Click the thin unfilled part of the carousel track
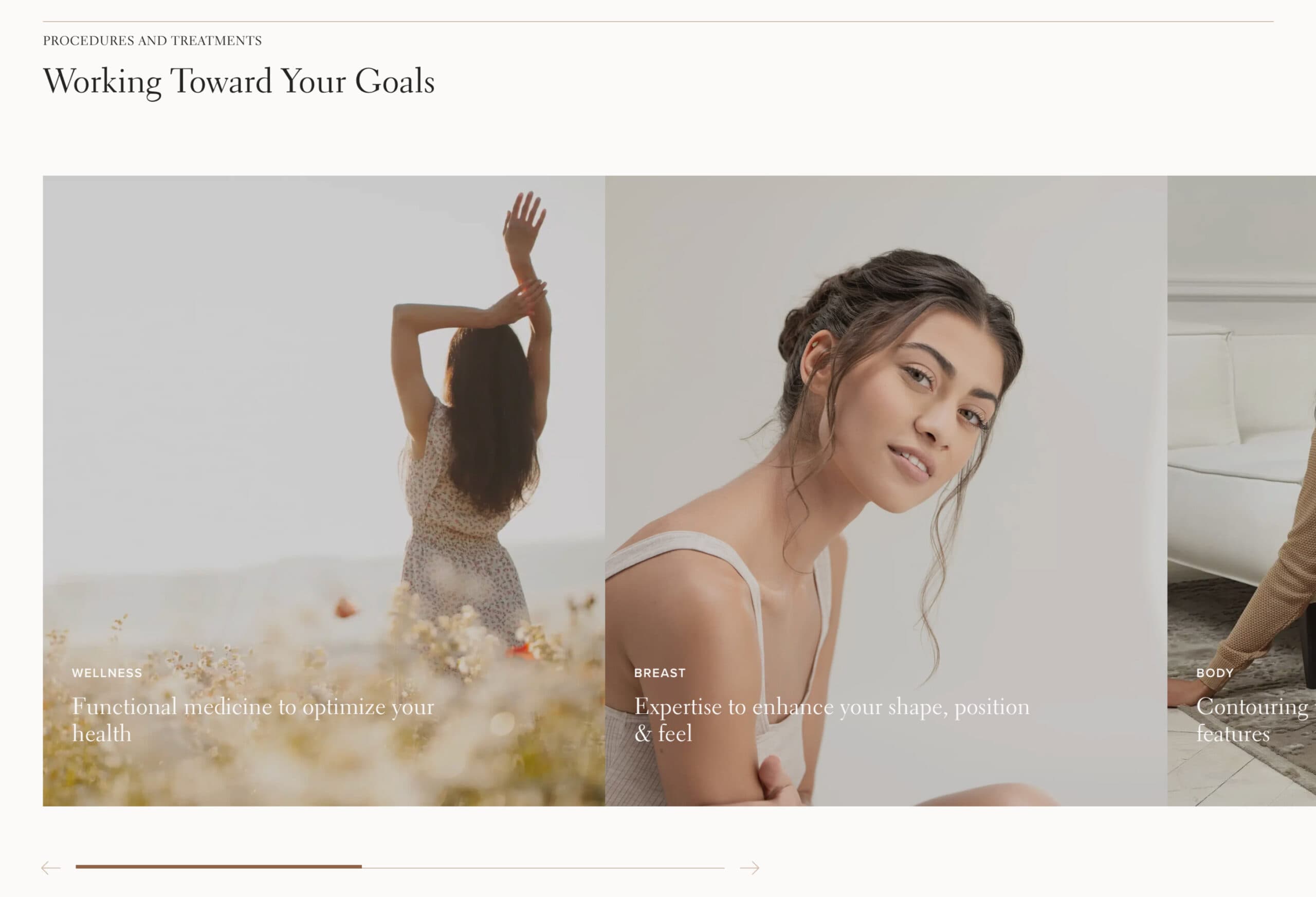1316x897 pixels. click(x=543, y=868)
